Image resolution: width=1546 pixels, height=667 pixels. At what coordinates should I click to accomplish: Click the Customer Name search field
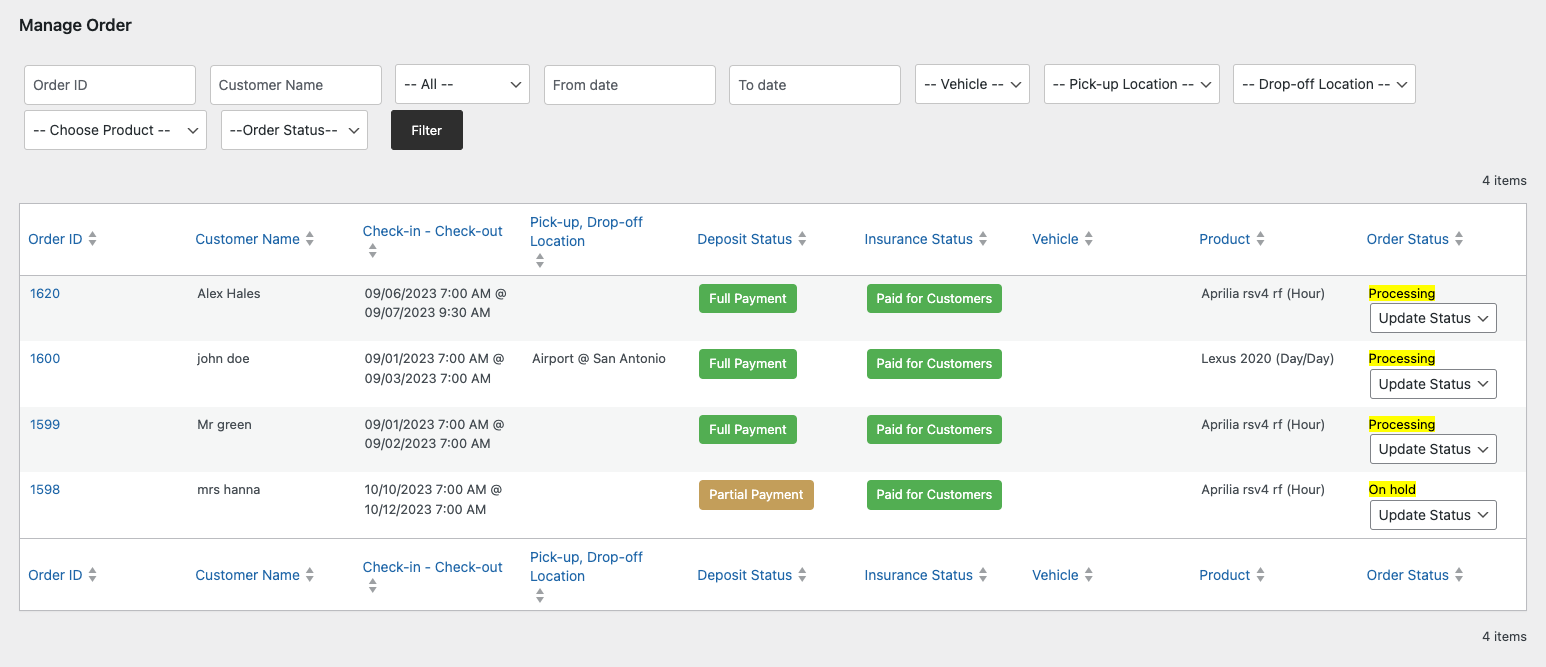click(x=295, y=84)
